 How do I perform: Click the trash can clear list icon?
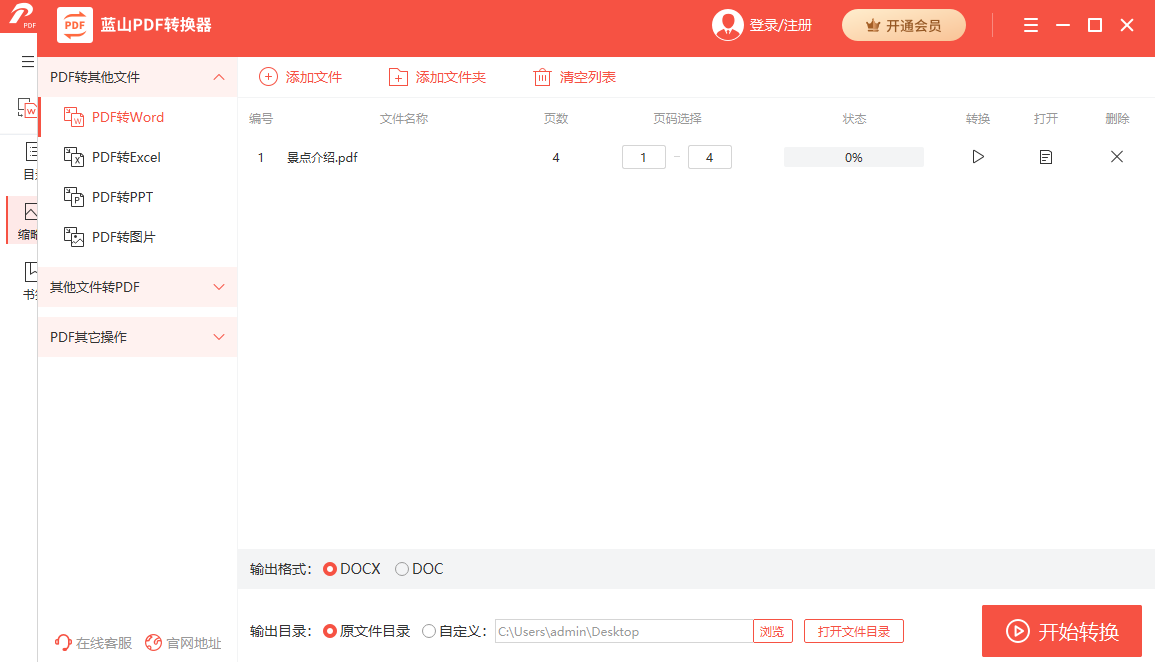pos(542,77)
